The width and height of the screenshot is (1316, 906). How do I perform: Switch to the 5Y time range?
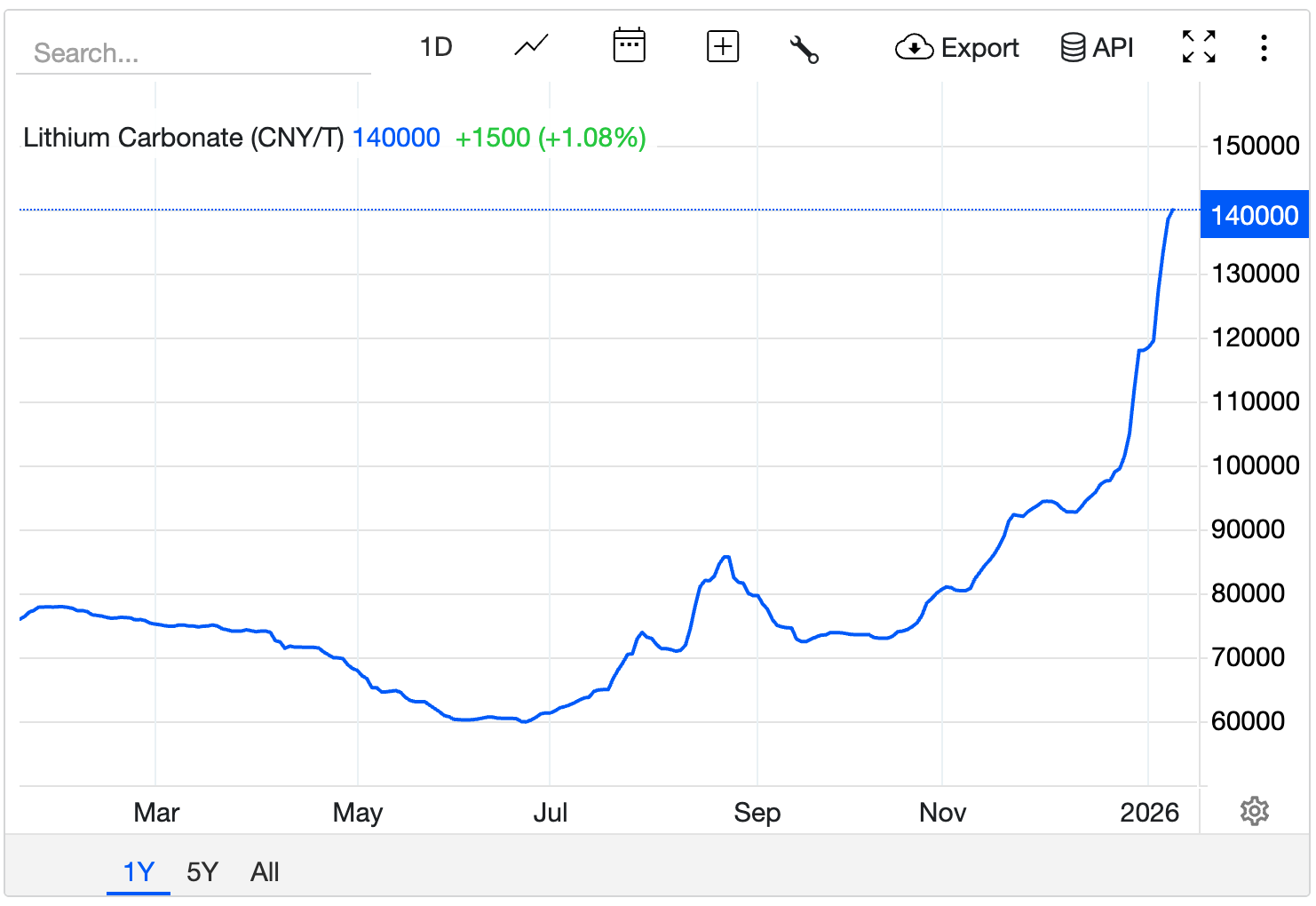pos(202,872)
